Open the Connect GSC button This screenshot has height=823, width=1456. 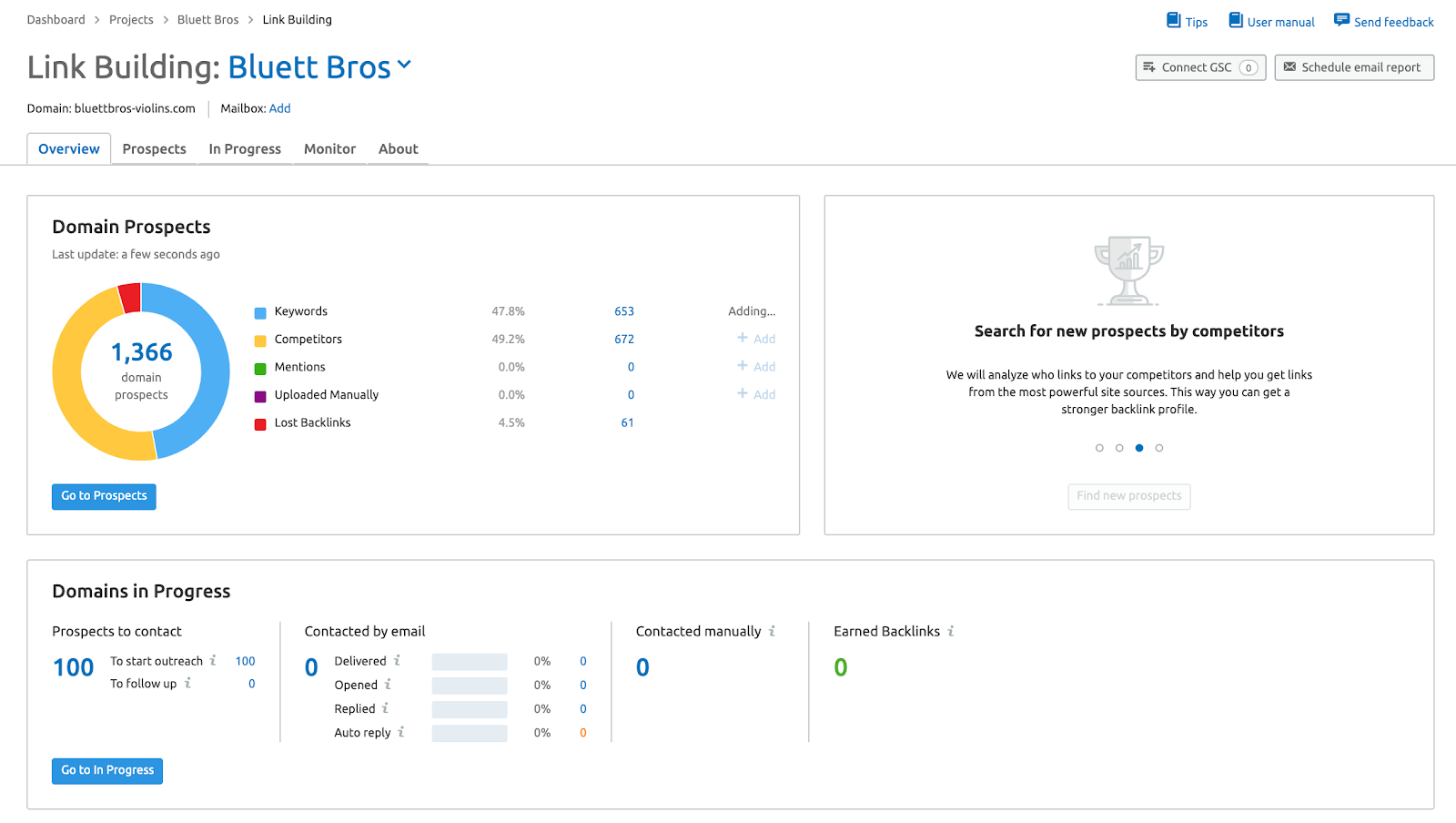pos(1199,67)
